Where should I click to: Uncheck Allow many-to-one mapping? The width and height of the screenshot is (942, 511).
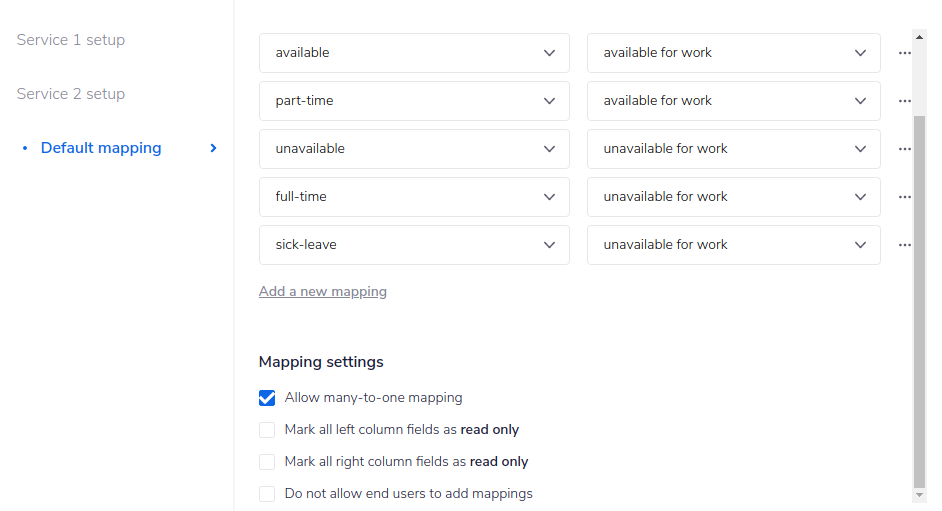[267, 398]
